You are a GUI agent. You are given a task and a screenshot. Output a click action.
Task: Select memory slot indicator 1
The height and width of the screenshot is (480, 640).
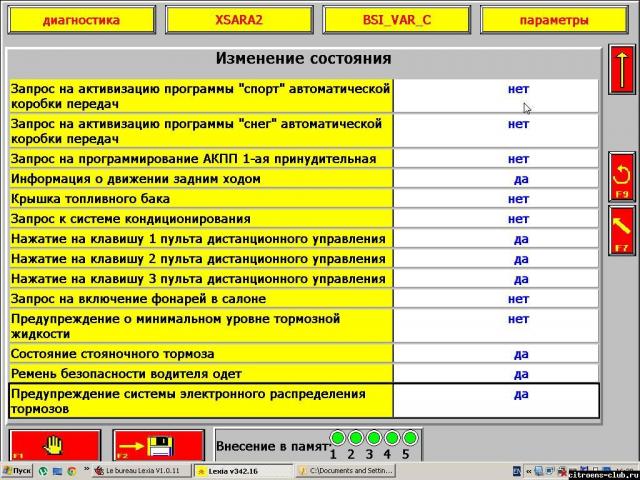pos(337,438)
